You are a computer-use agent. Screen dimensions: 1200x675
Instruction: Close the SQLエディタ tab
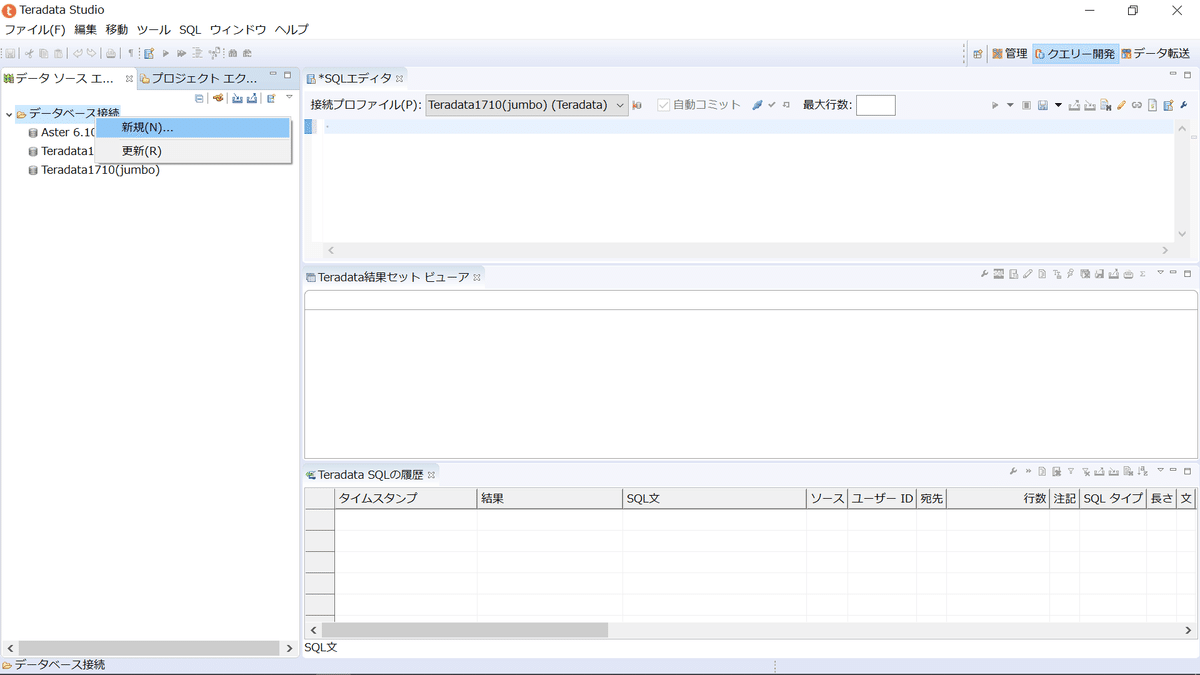pyautogui.click(x=399, y=79)
